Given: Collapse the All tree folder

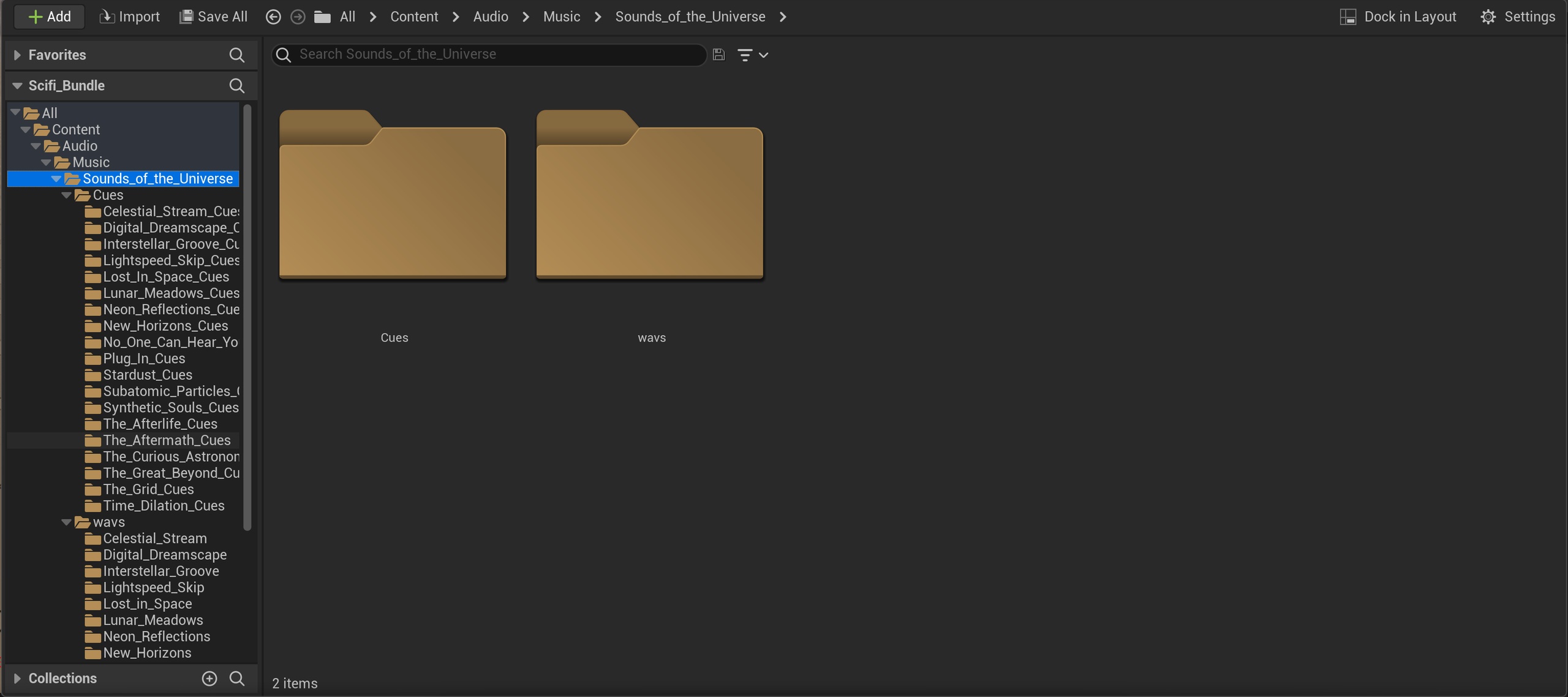Looking at the screenshot, I should (15, 113).
